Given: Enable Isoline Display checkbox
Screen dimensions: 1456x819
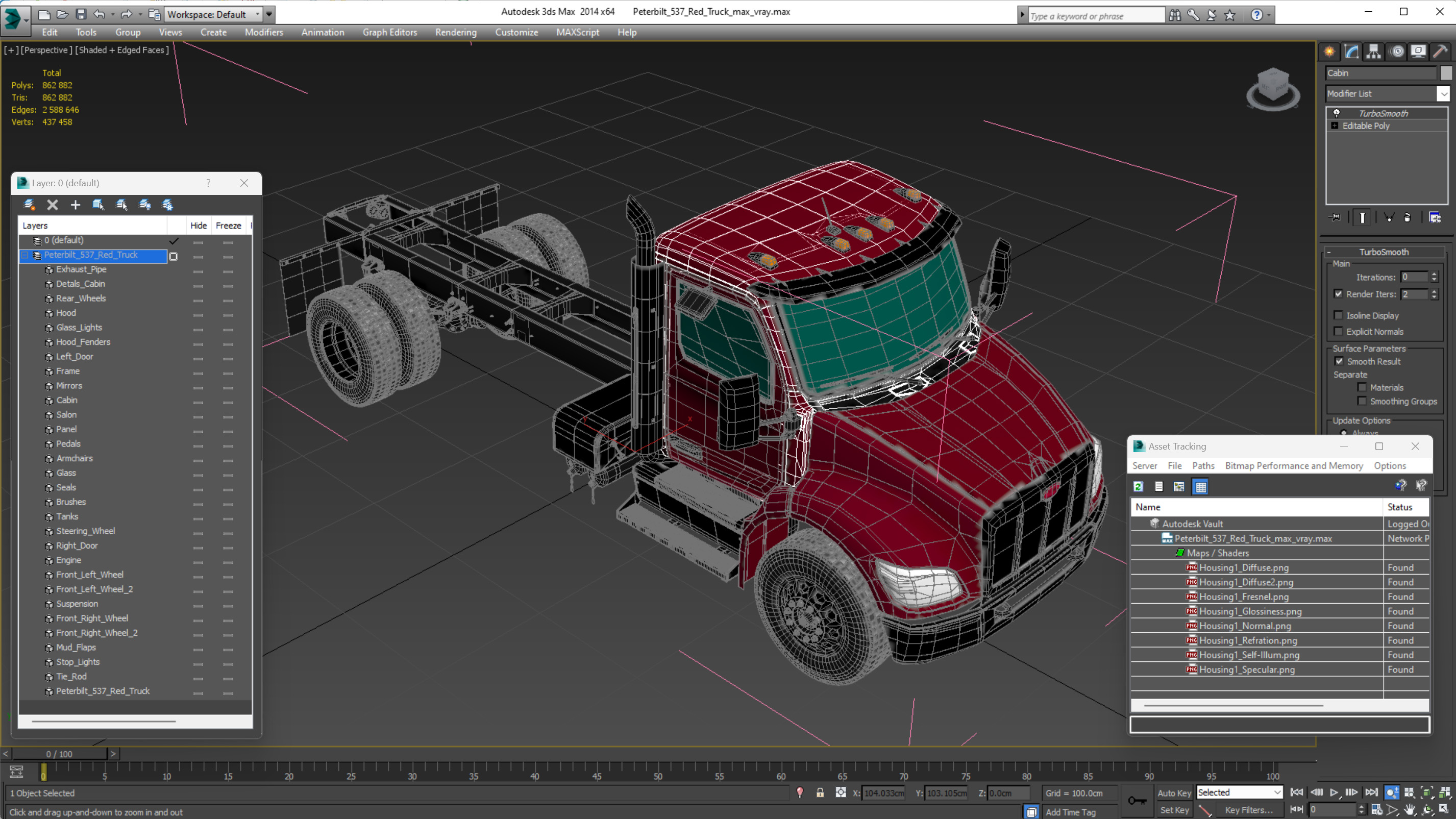Looking at the screenshot, I should [x=1338, y=315].
